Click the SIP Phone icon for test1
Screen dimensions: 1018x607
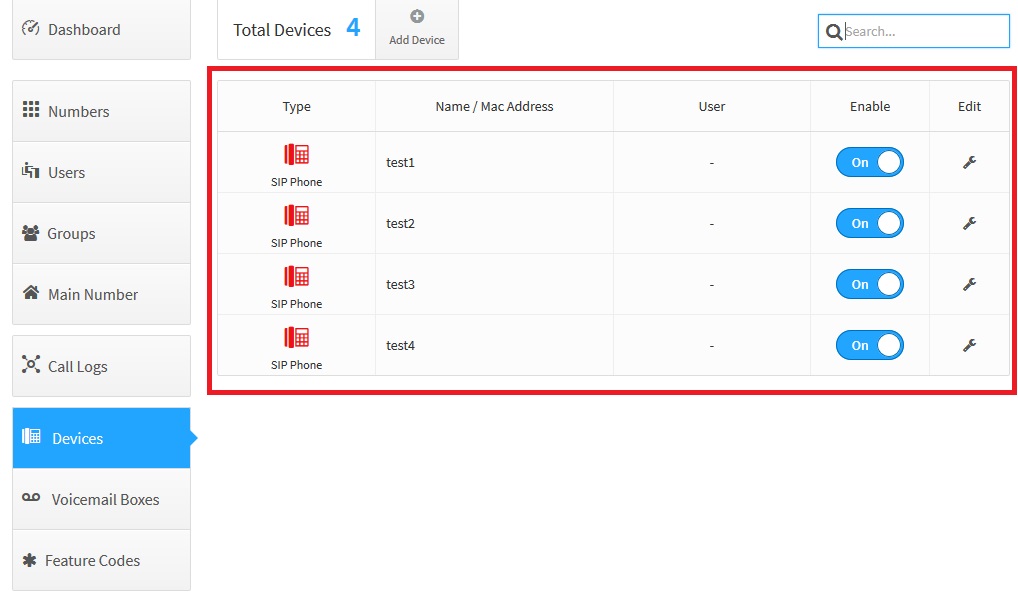[296, 154]
